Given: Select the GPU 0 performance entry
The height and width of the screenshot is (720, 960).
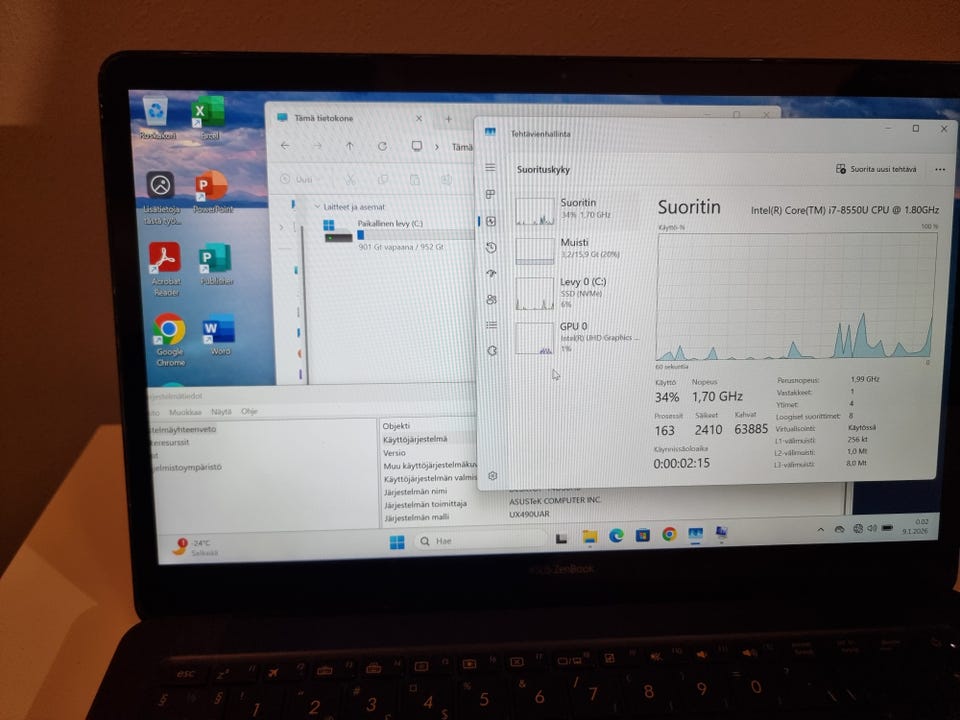Looking at the screenshot, I should 576,337.
